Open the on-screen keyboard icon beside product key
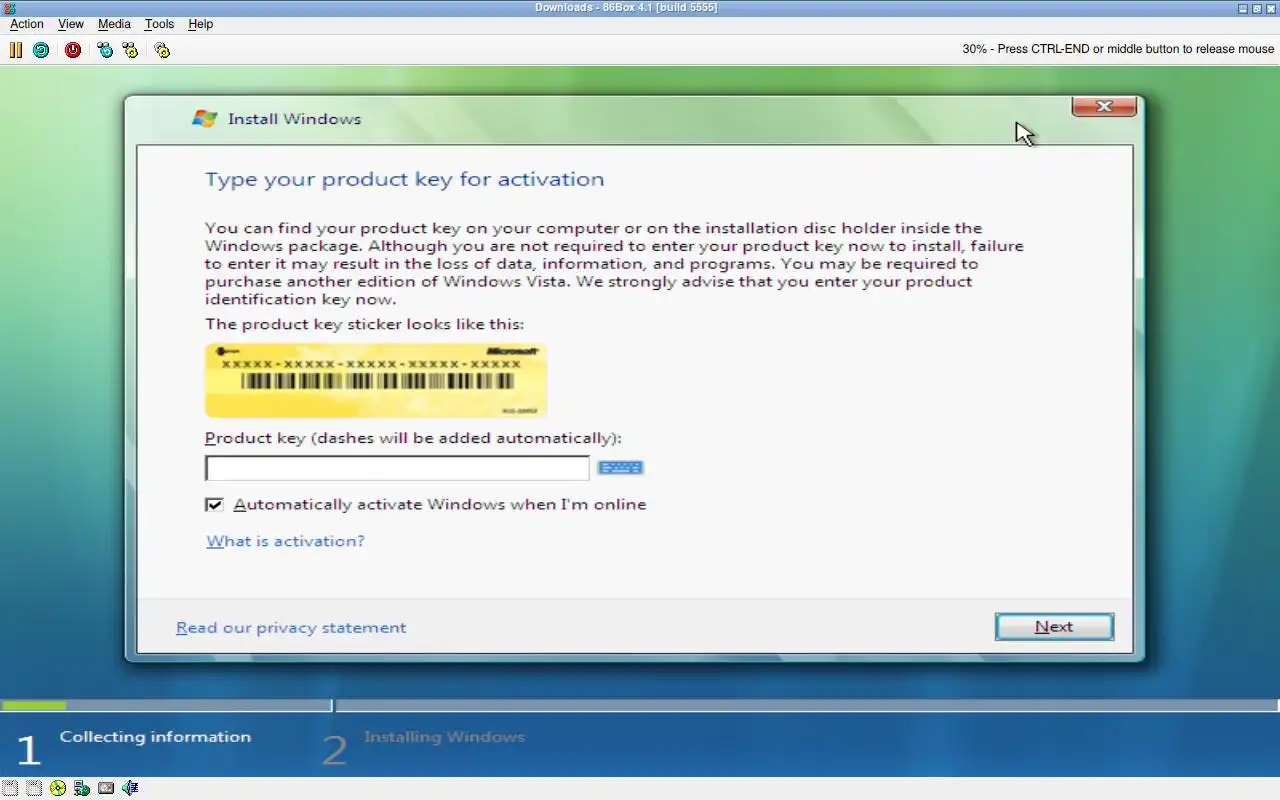 tap(620, 467)
